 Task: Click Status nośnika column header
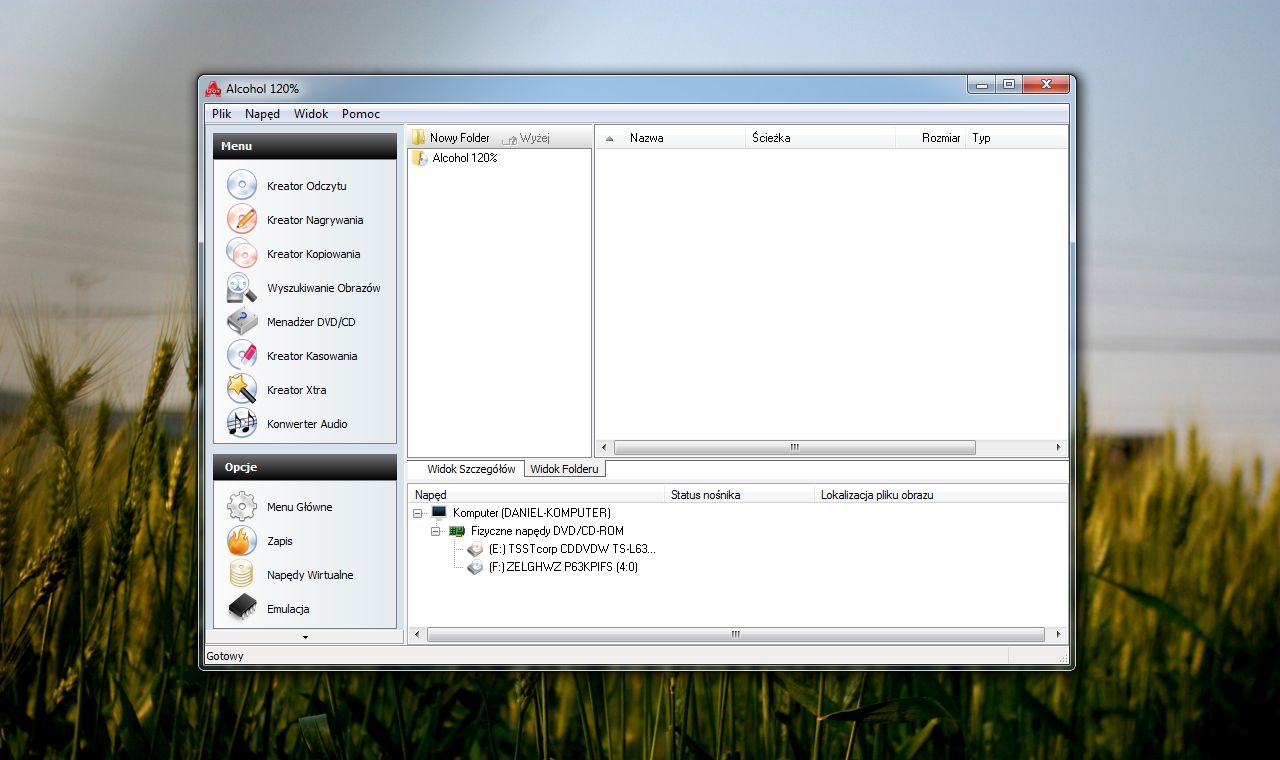(740, 495)
